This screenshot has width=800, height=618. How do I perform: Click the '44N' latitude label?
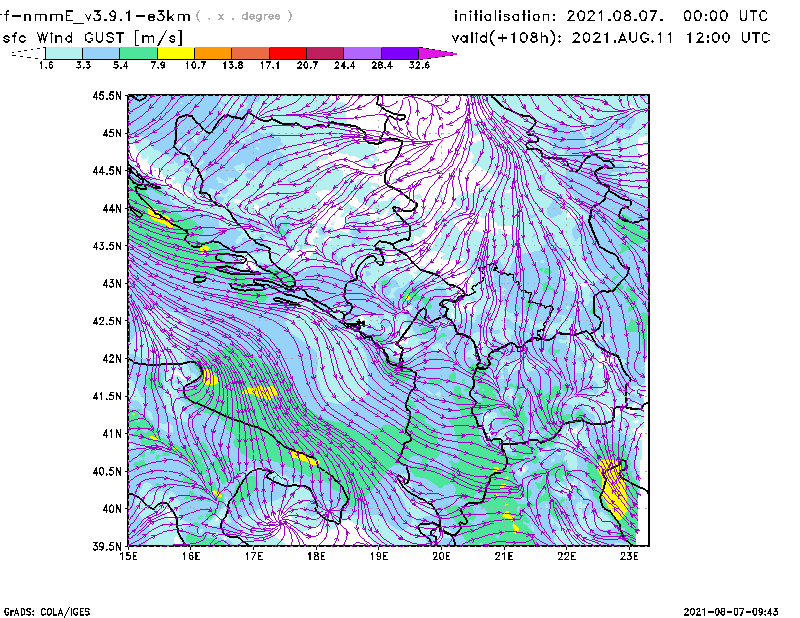click(112, 208)
